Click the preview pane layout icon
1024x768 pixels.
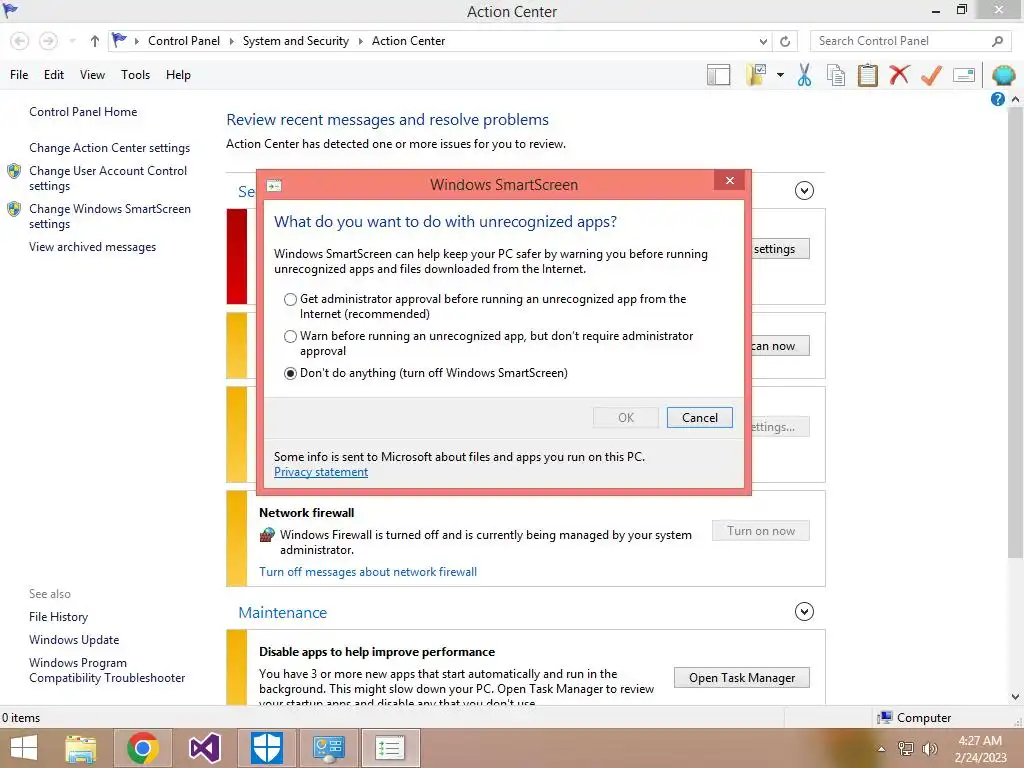(x=718, y=75)
